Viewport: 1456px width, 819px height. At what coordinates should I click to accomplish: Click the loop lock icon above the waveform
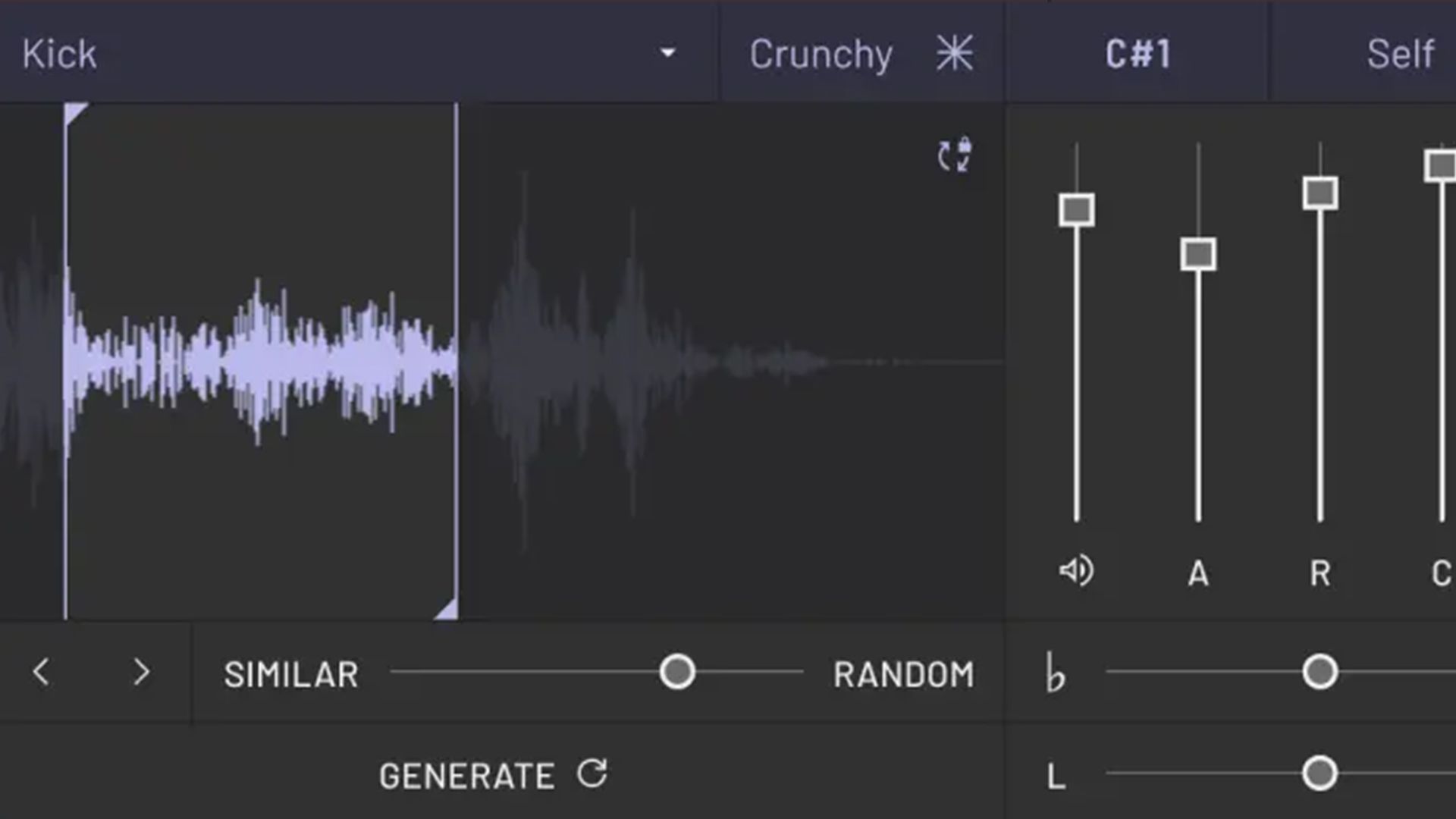(954, 155)
